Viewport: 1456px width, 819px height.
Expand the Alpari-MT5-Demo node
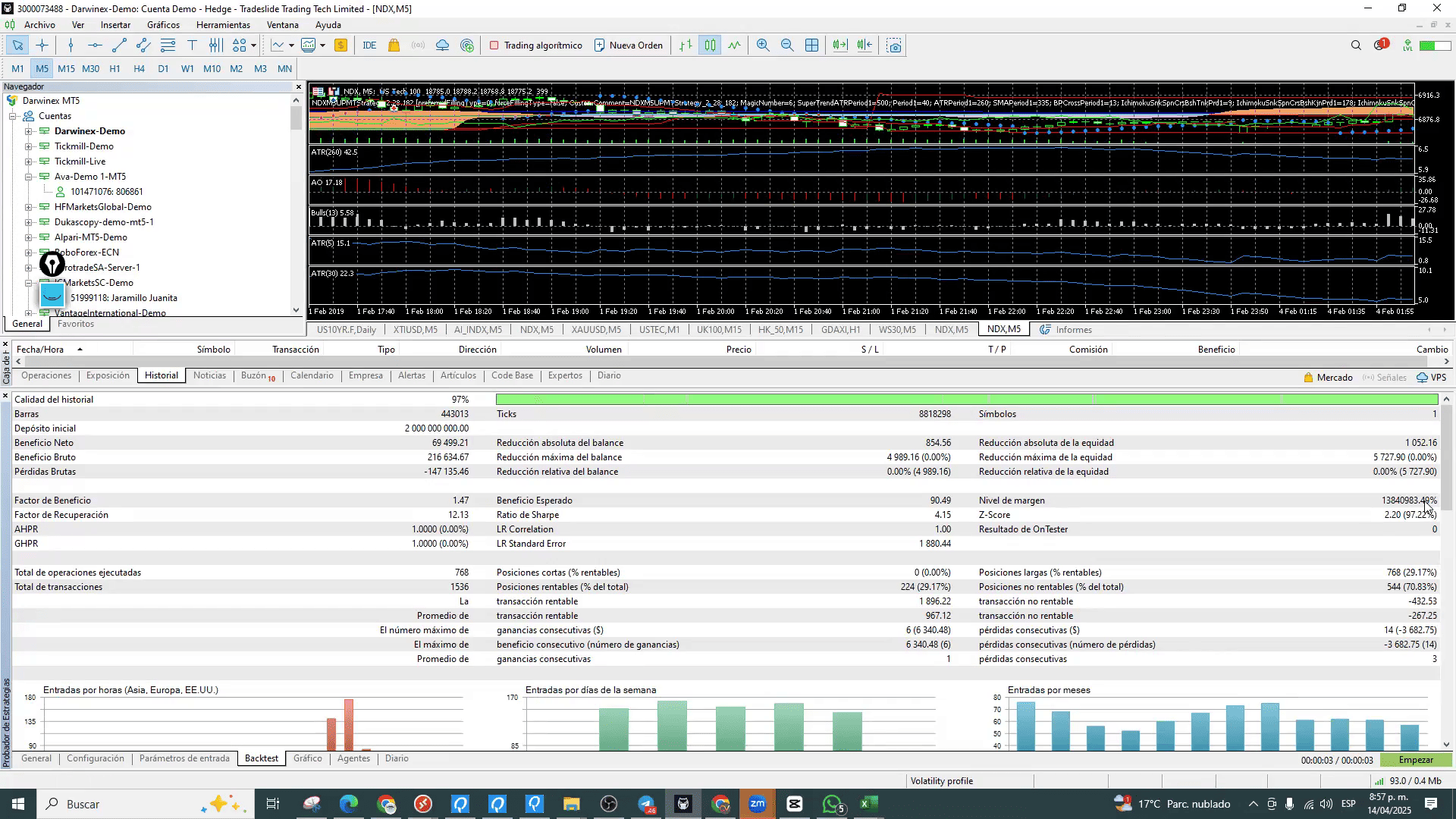pyautogui.click(x=29, y=237)
